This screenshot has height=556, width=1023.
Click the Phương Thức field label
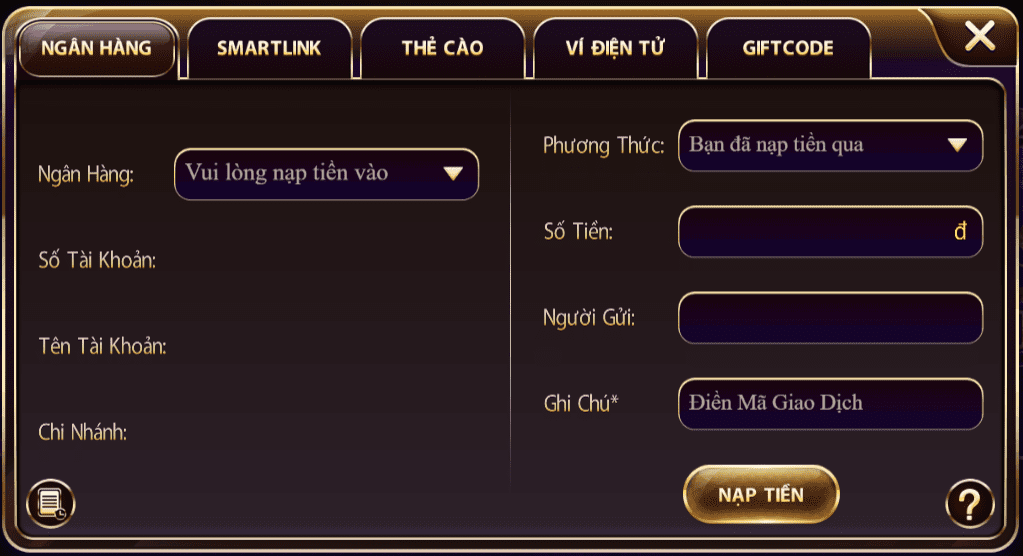603,146
